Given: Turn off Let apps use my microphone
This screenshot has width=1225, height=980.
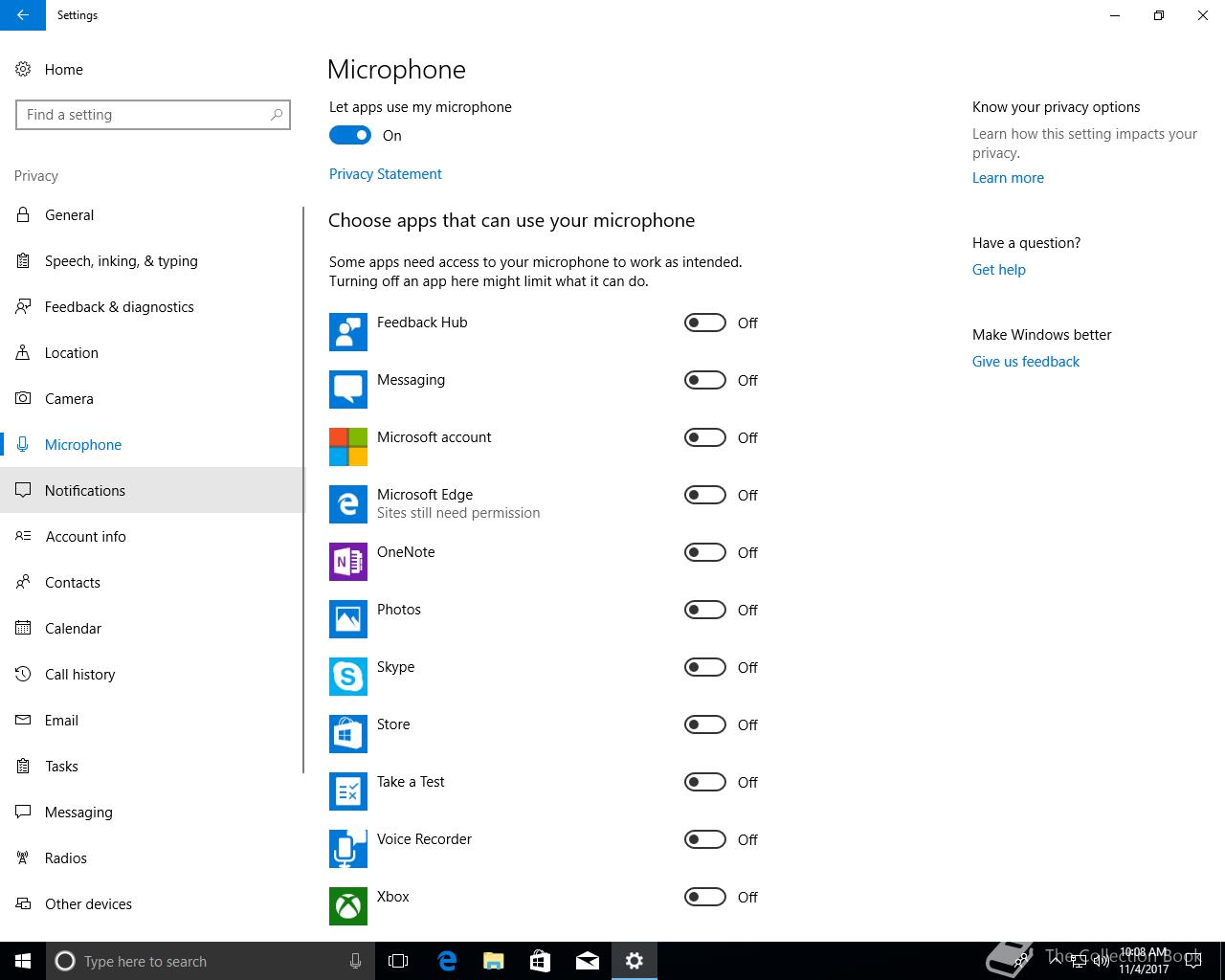Looking at the screenshot, I should [350, 136].
